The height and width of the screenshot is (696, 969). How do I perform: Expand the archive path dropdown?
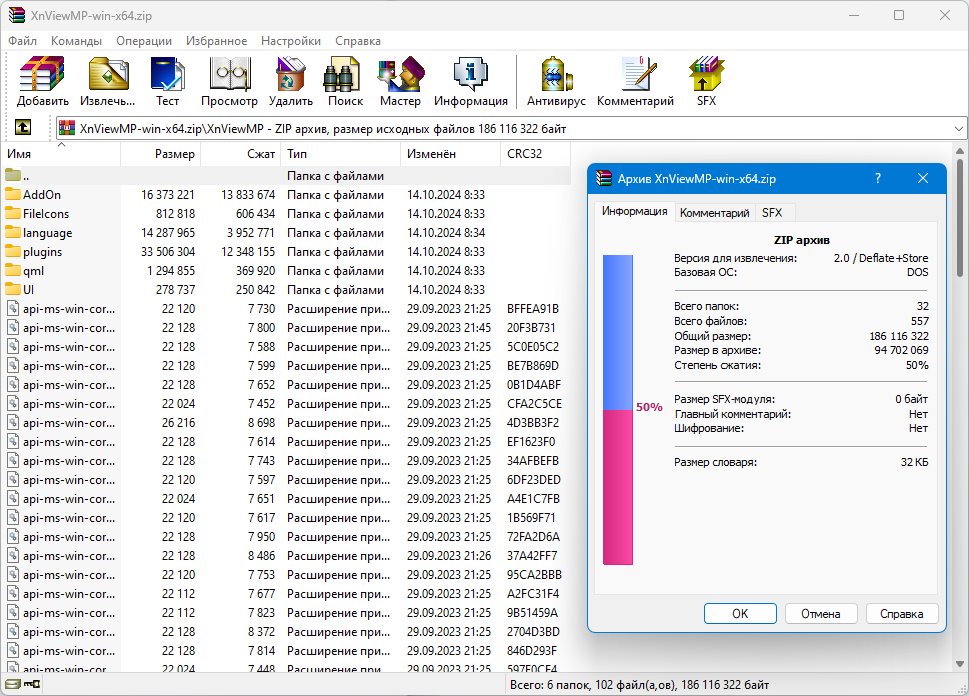958,129
